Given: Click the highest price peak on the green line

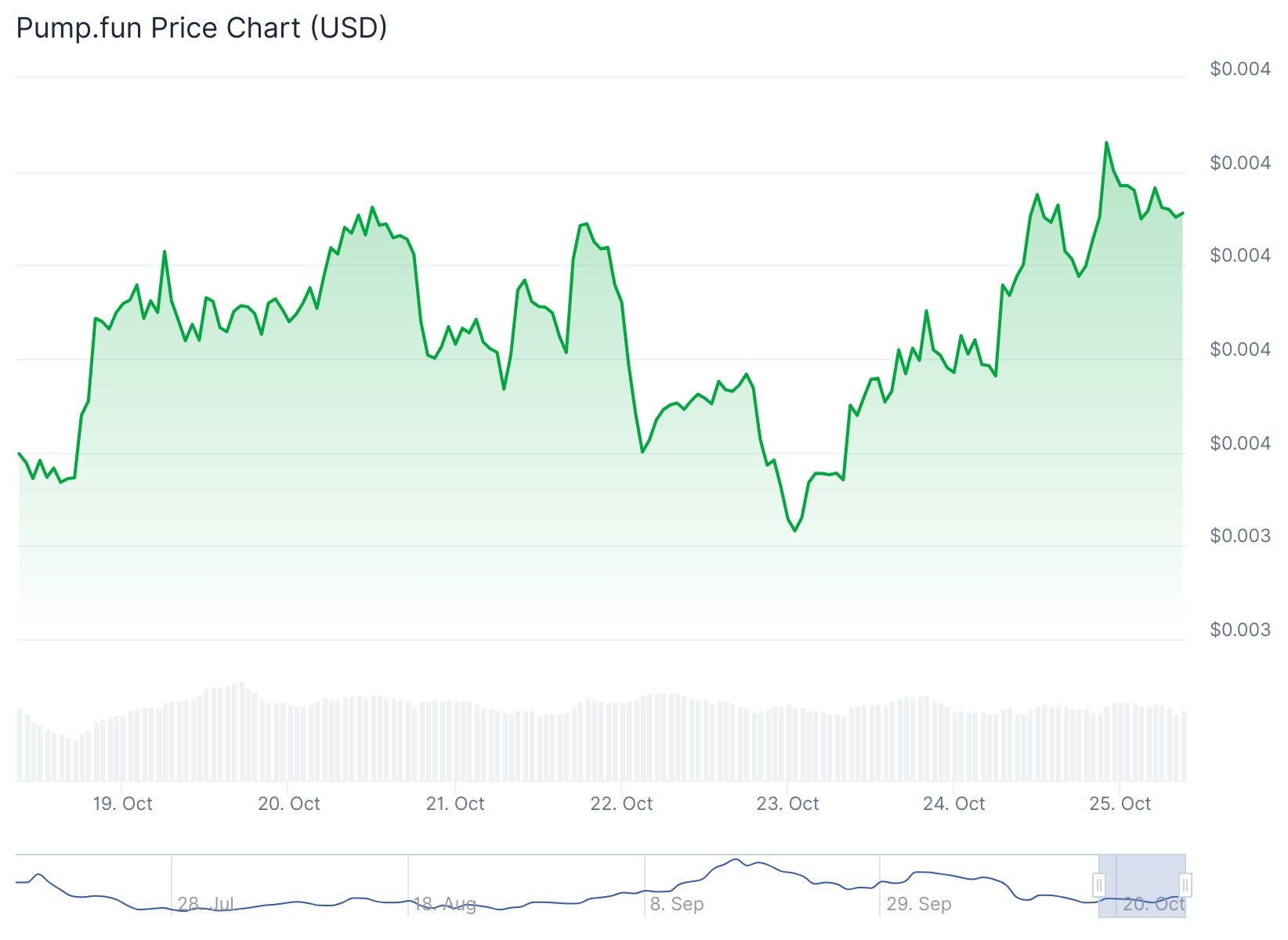Looking at the screenshot, I should point(1106,143).
